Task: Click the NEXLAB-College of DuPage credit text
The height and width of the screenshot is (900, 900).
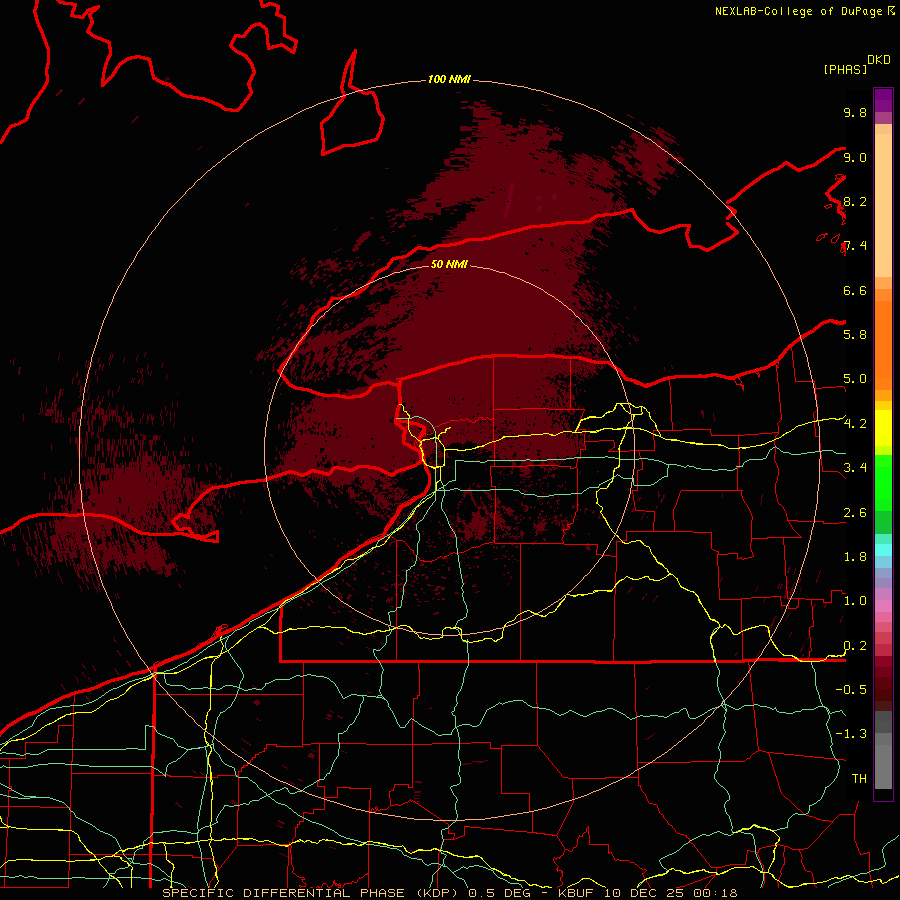Action: [x=798, y=11]
